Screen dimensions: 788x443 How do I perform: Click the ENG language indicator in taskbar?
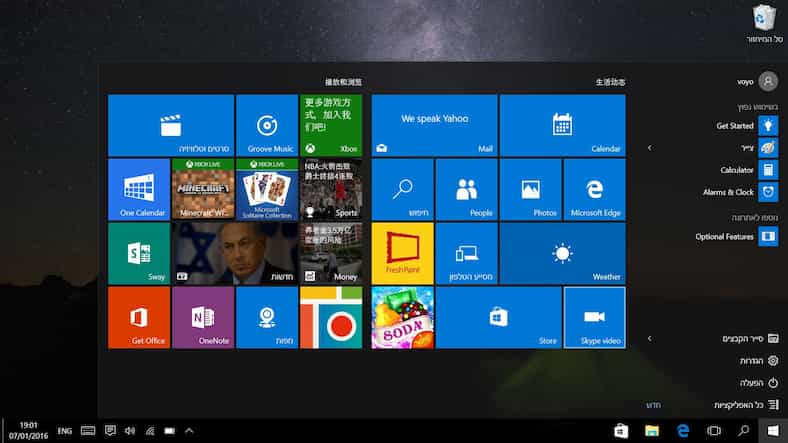[64, 430]
